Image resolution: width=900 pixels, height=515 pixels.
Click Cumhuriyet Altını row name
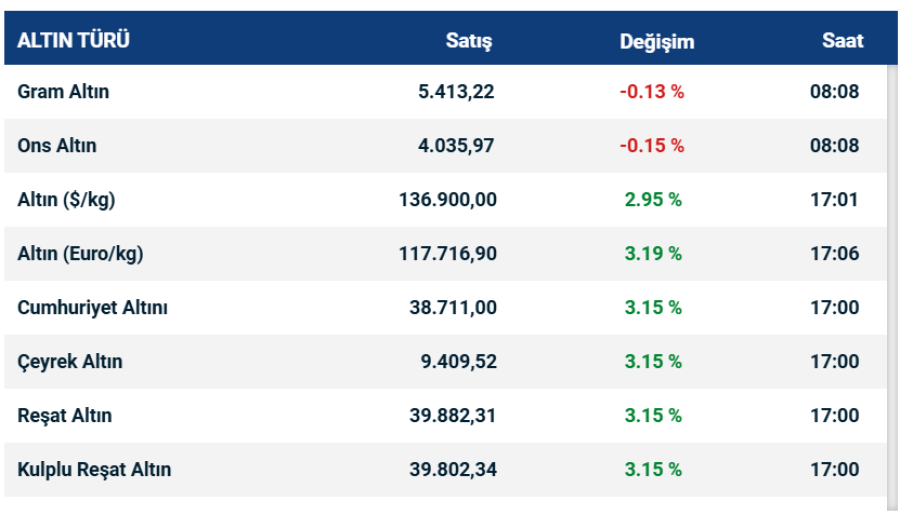92,308
